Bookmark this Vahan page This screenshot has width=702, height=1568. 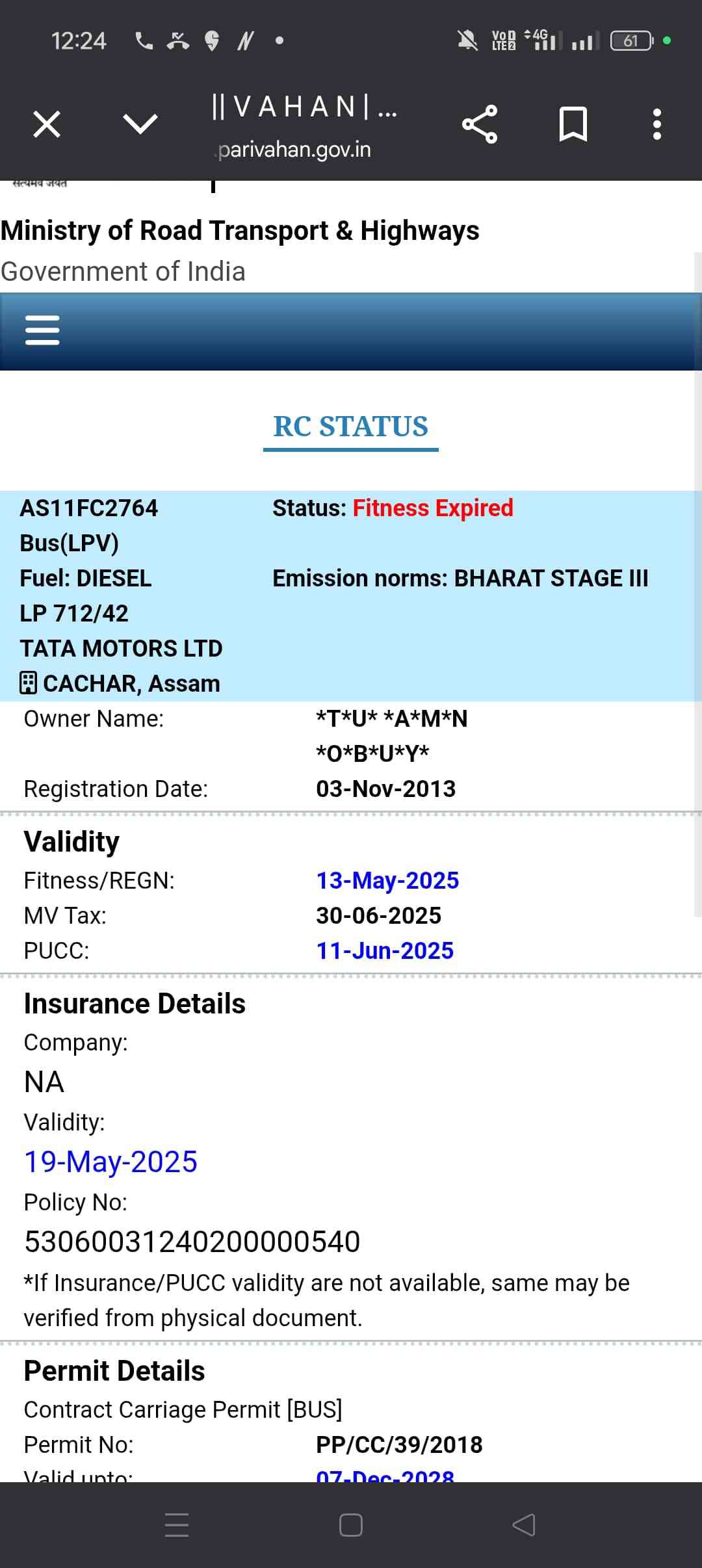(x=573, y=124)
